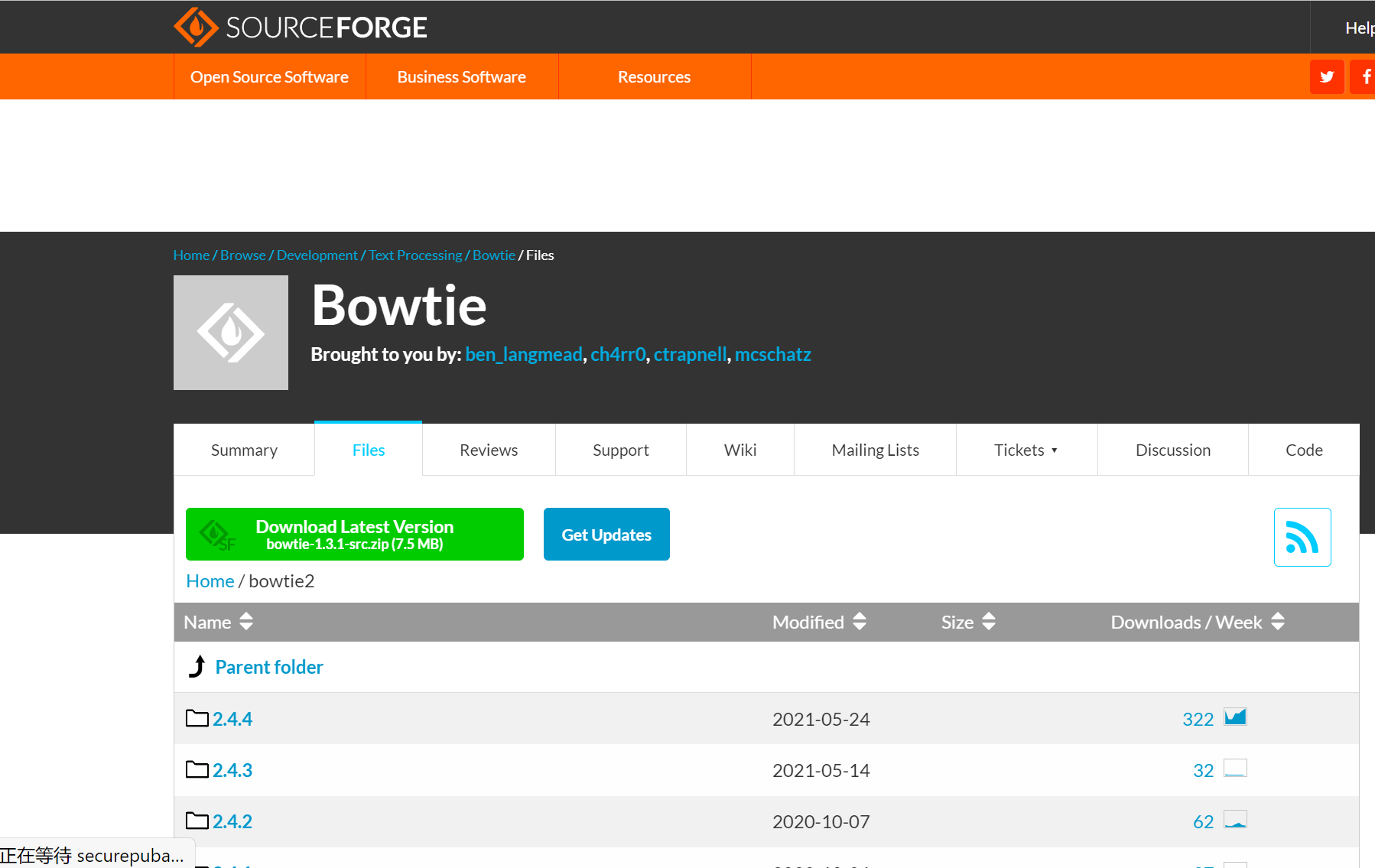Click the Bowtie project avatar image
This screenshot has width=1375, height=868.
[230, 333]
